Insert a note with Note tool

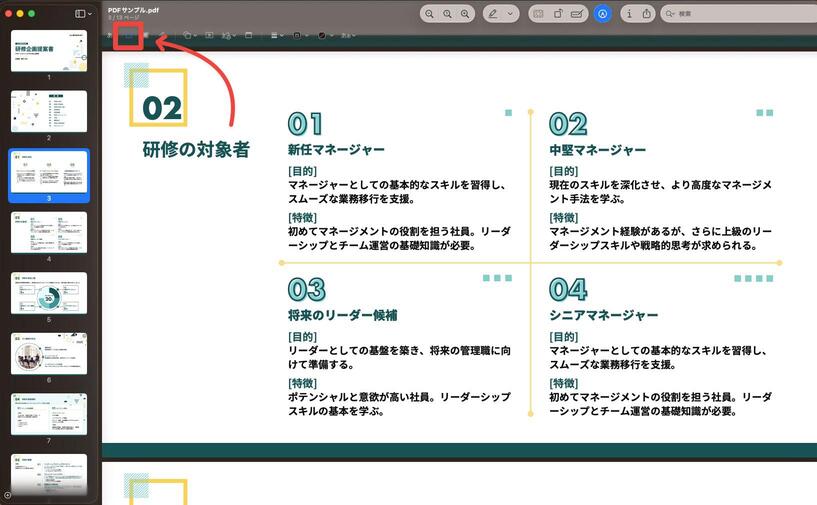249,35
